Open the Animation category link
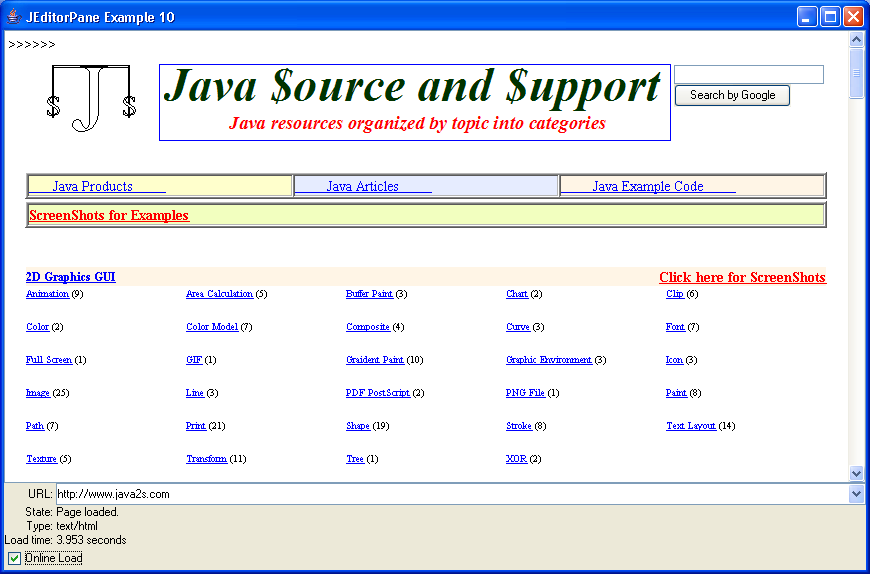 point(47,294)
